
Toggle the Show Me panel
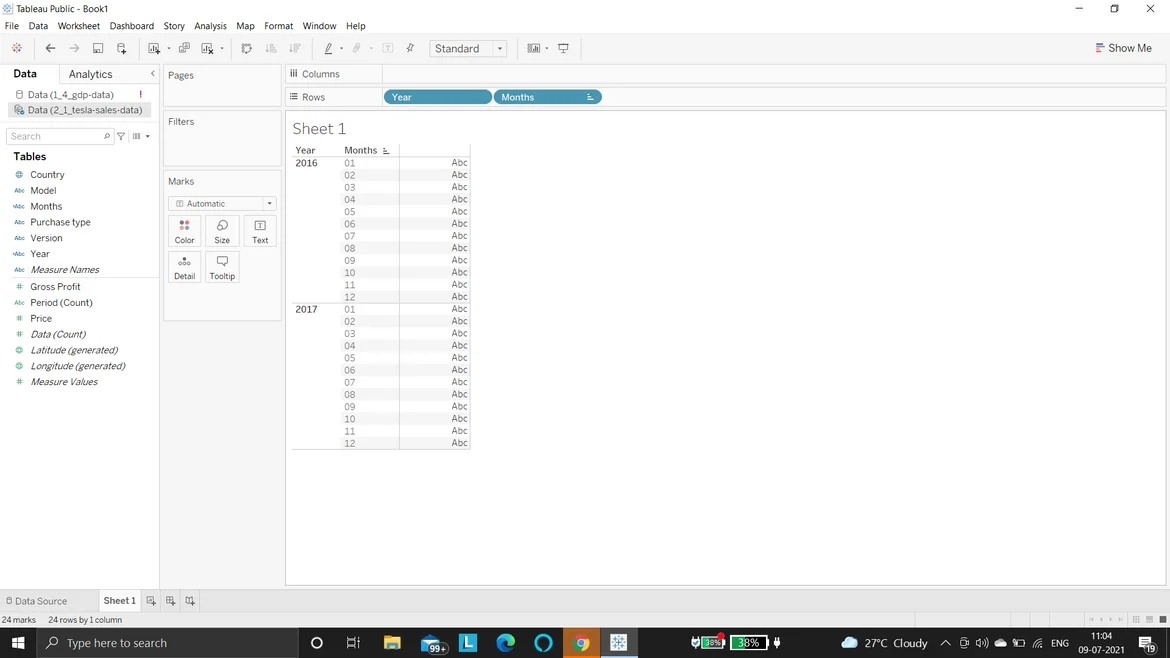[x=1123, y=48]
